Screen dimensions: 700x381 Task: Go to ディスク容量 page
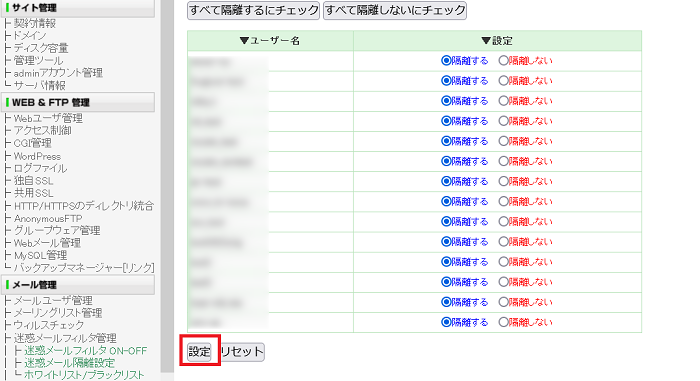coord(41,48)
